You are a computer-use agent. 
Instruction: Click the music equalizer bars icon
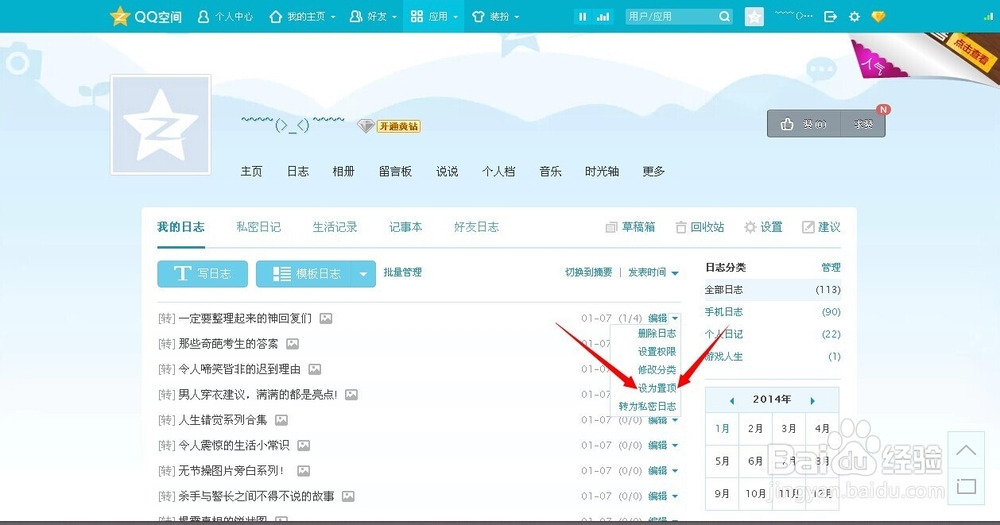coord(603,17)
